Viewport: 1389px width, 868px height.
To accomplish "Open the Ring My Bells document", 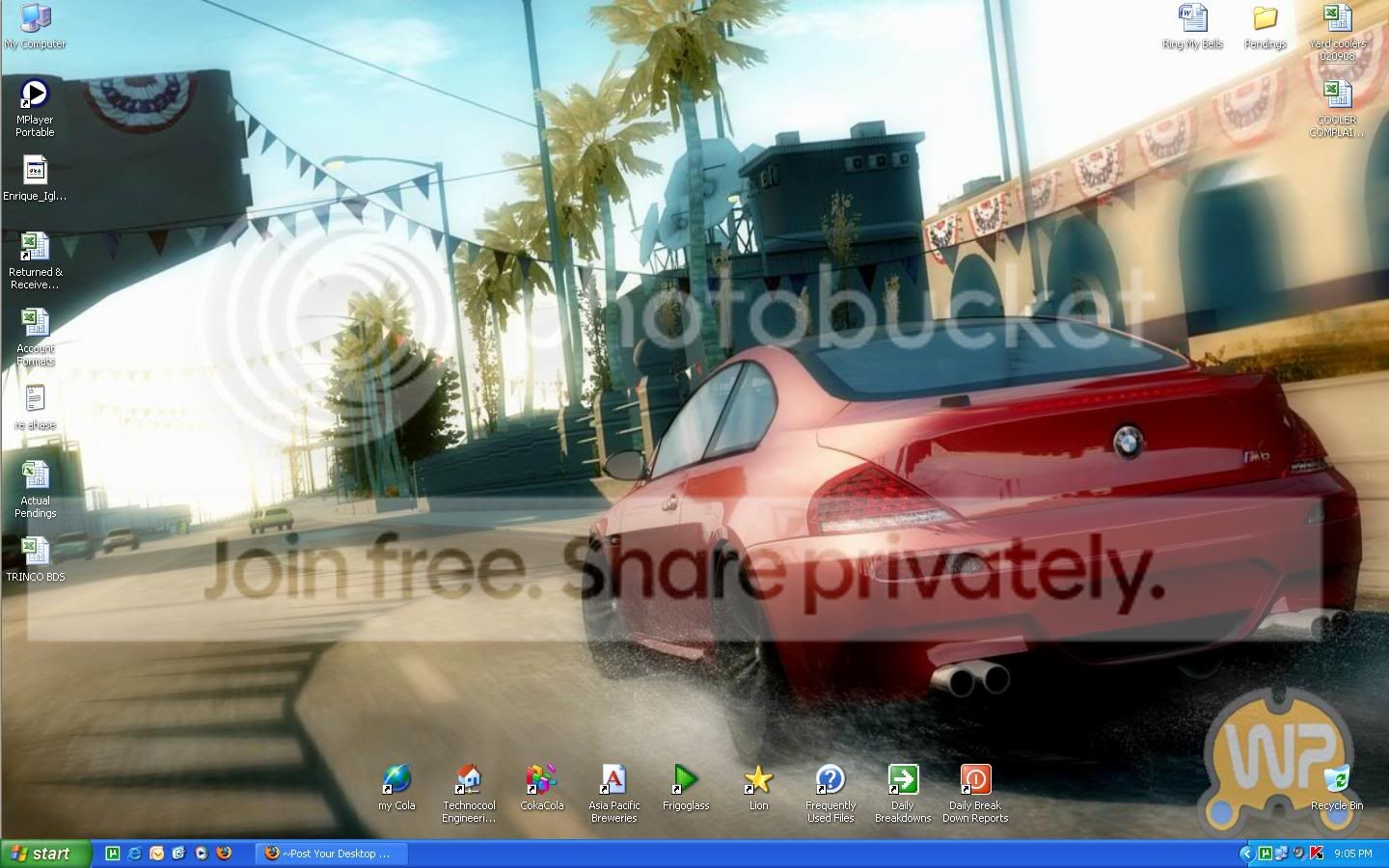I will tap(1193, 26).
